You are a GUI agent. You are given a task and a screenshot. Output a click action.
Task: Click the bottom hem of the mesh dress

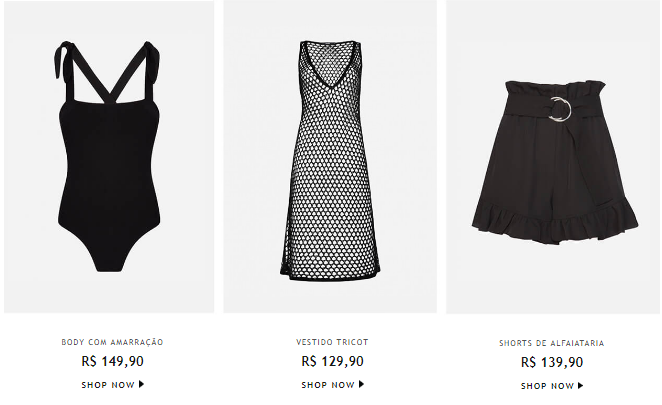click(330, 274)
